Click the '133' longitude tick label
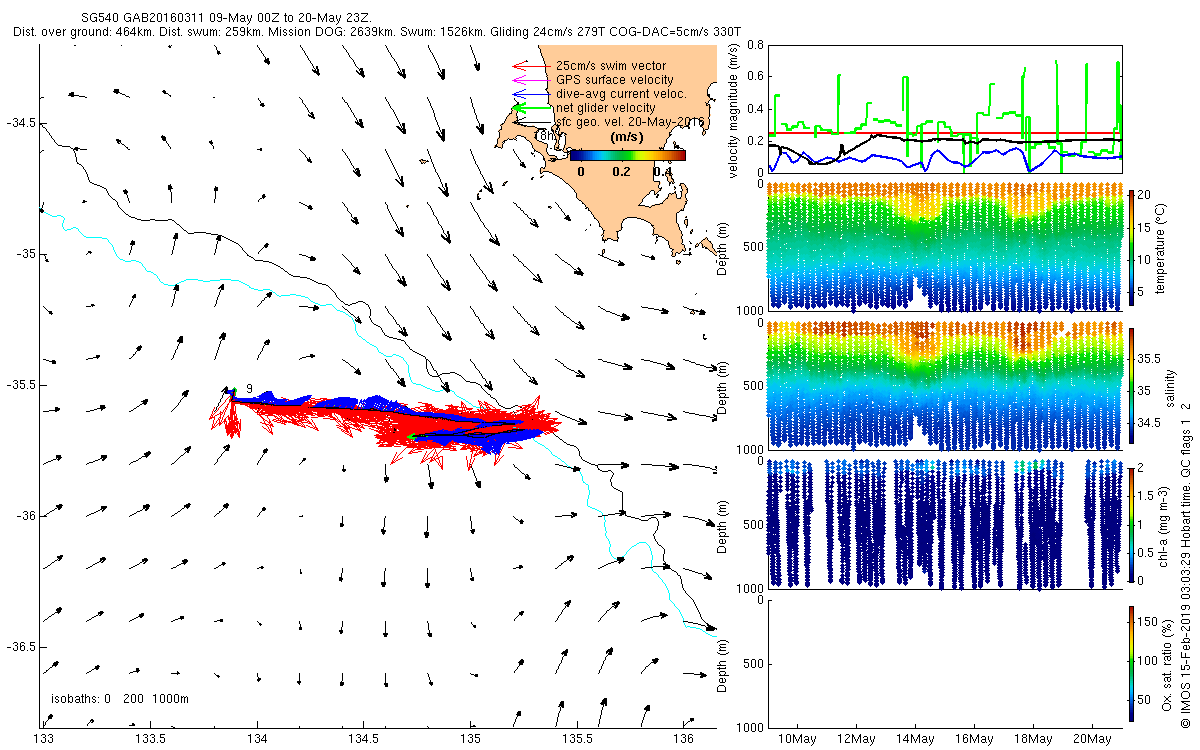Image resolution: width=1200 pixels, height=750 pixels. (x=43, y=739)
